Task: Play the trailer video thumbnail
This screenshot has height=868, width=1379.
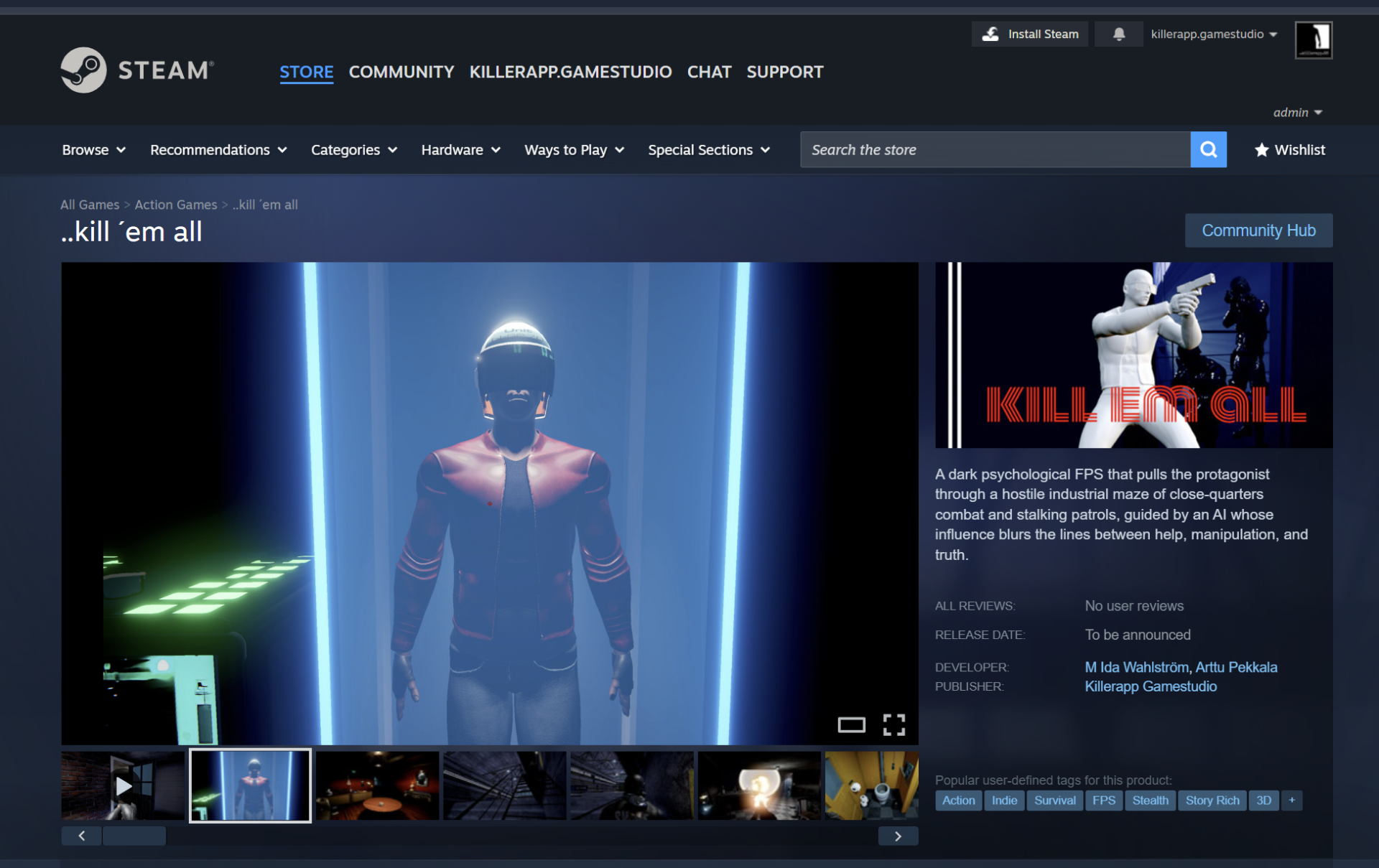Action: (123, 785)
